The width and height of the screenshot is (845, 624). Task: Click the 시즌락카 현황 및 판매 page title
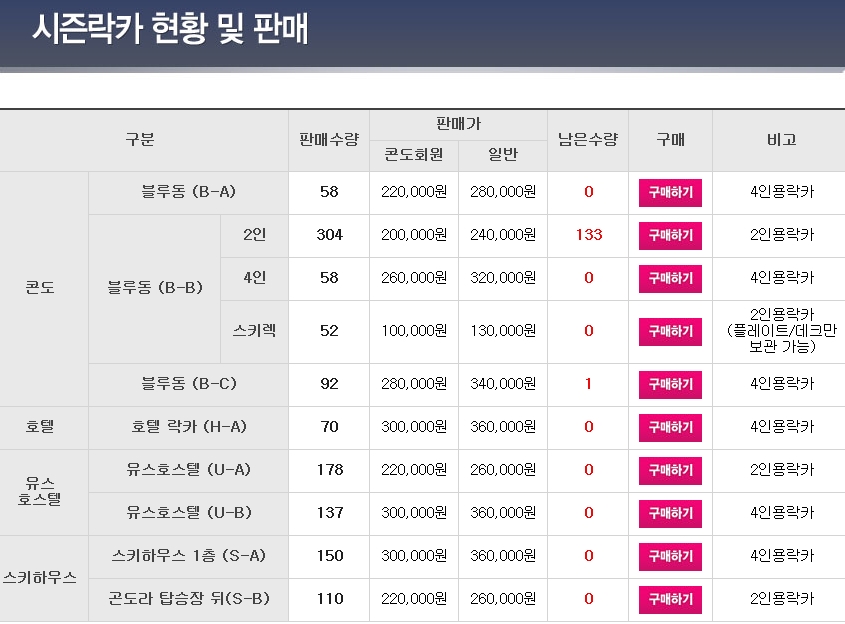(170, 30)
